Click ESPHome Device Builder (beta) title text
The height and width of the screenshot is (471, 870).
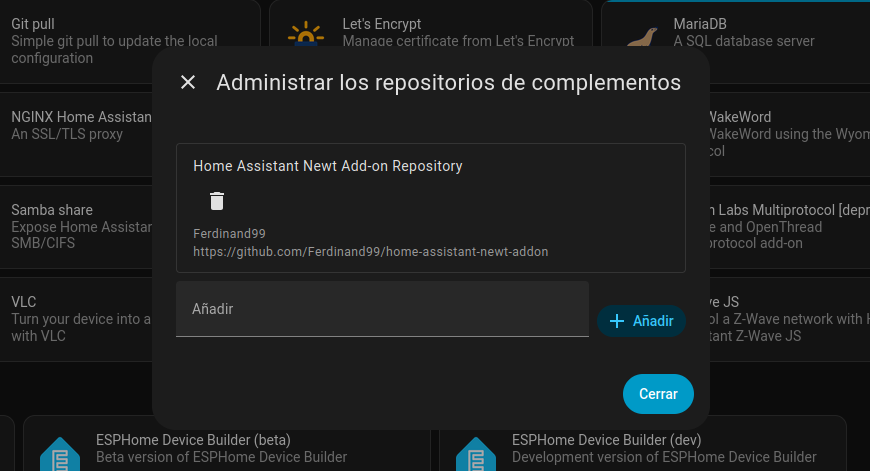coord(193,440)
